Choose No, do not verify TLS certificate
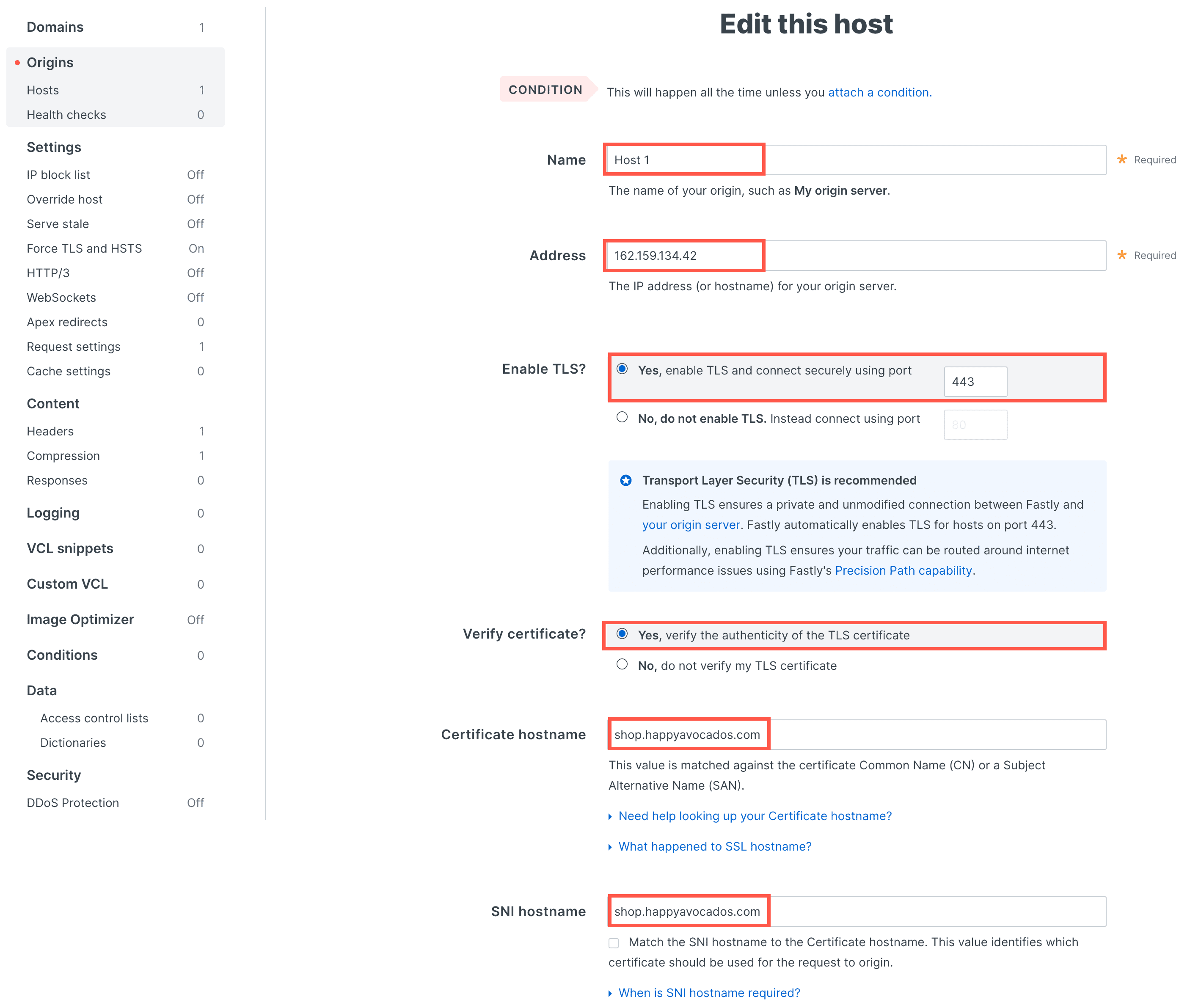This screenshot has height=1008, width=1190. [x=622, y=664]
